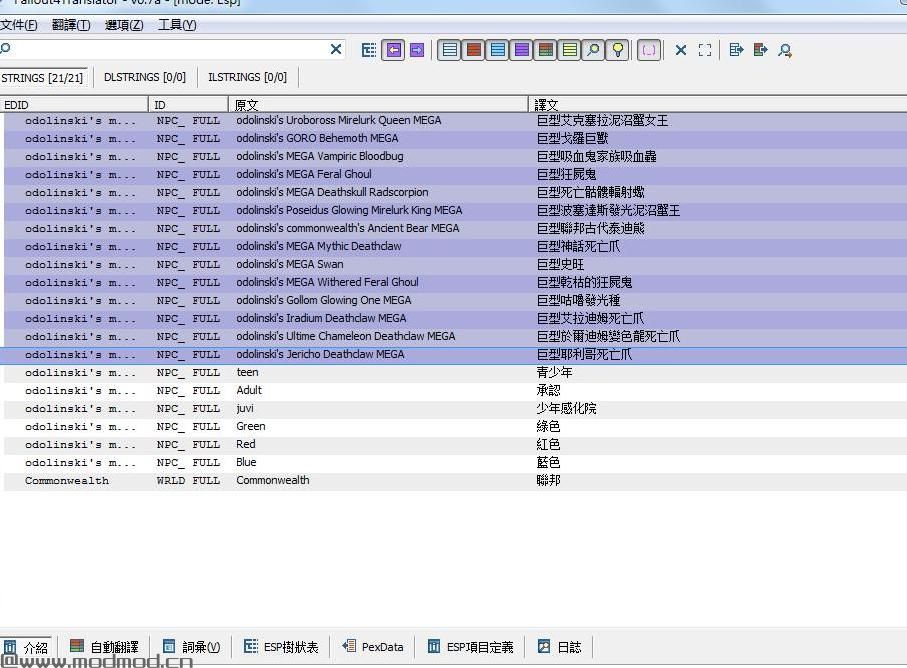Click the translation 綠色
This screenshot has height=668, width=907.
(x=548, y=426)
